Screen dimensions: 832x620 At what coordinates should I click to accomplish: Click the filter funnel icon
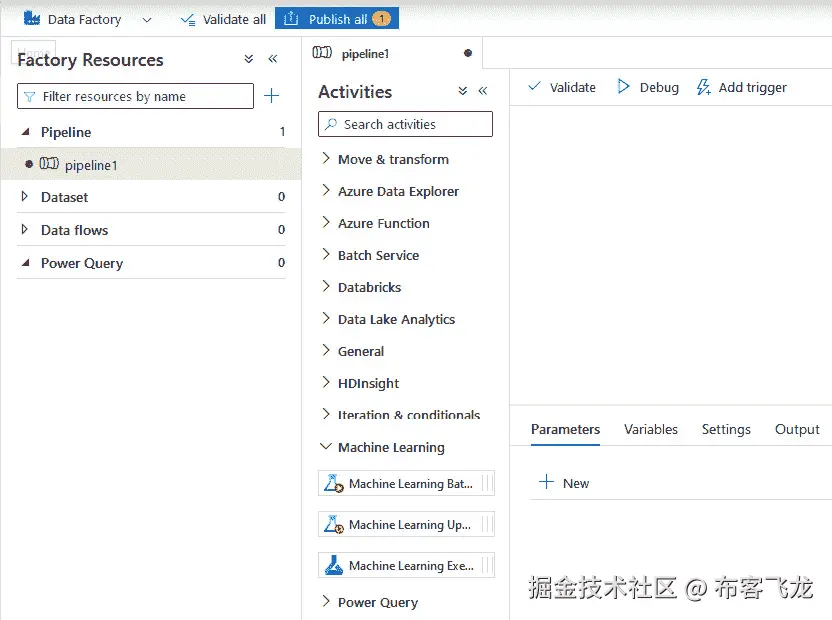pyautogui.click(x=30, y=97)
